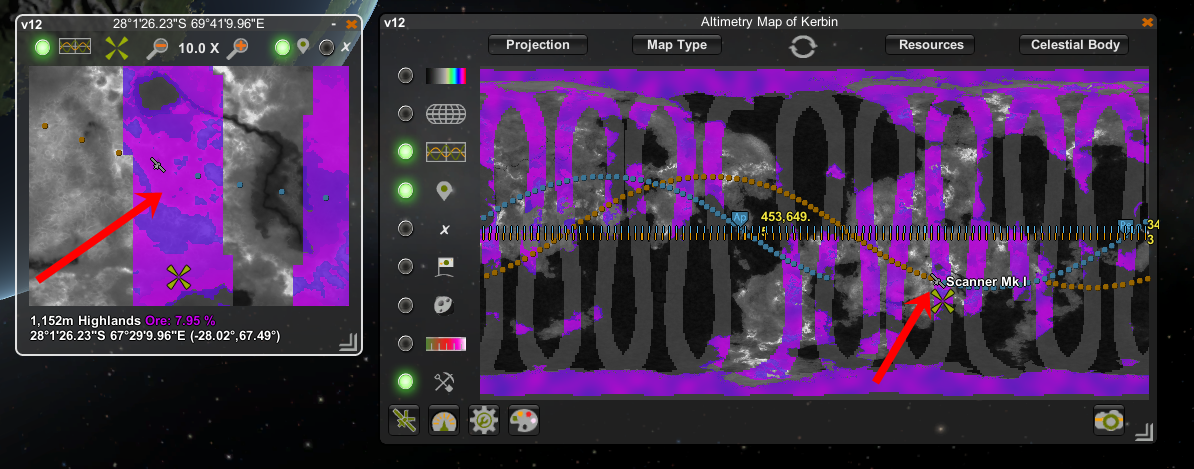The width and height of the screenshot is (1194, 469).
Task: Click the Altimetry Map of Kerbin title
Action: coord(769,22)
